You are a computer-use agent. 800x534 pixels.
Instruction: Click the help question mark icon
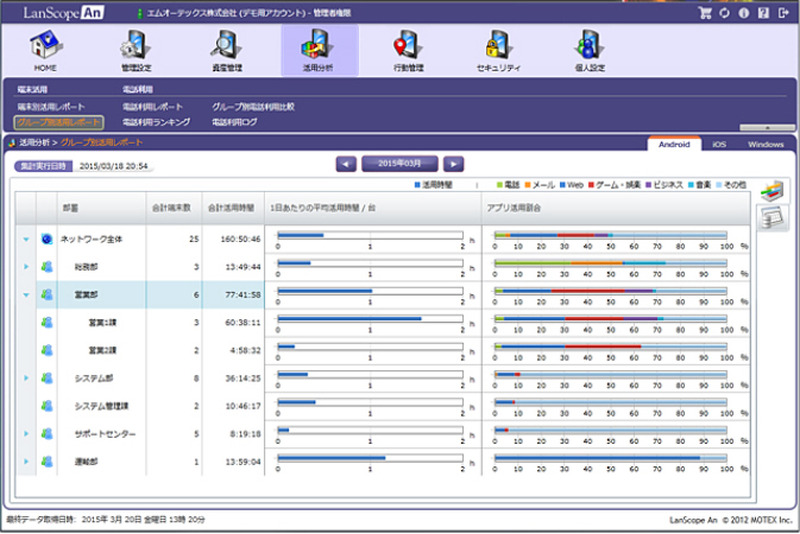coord(763,13)
